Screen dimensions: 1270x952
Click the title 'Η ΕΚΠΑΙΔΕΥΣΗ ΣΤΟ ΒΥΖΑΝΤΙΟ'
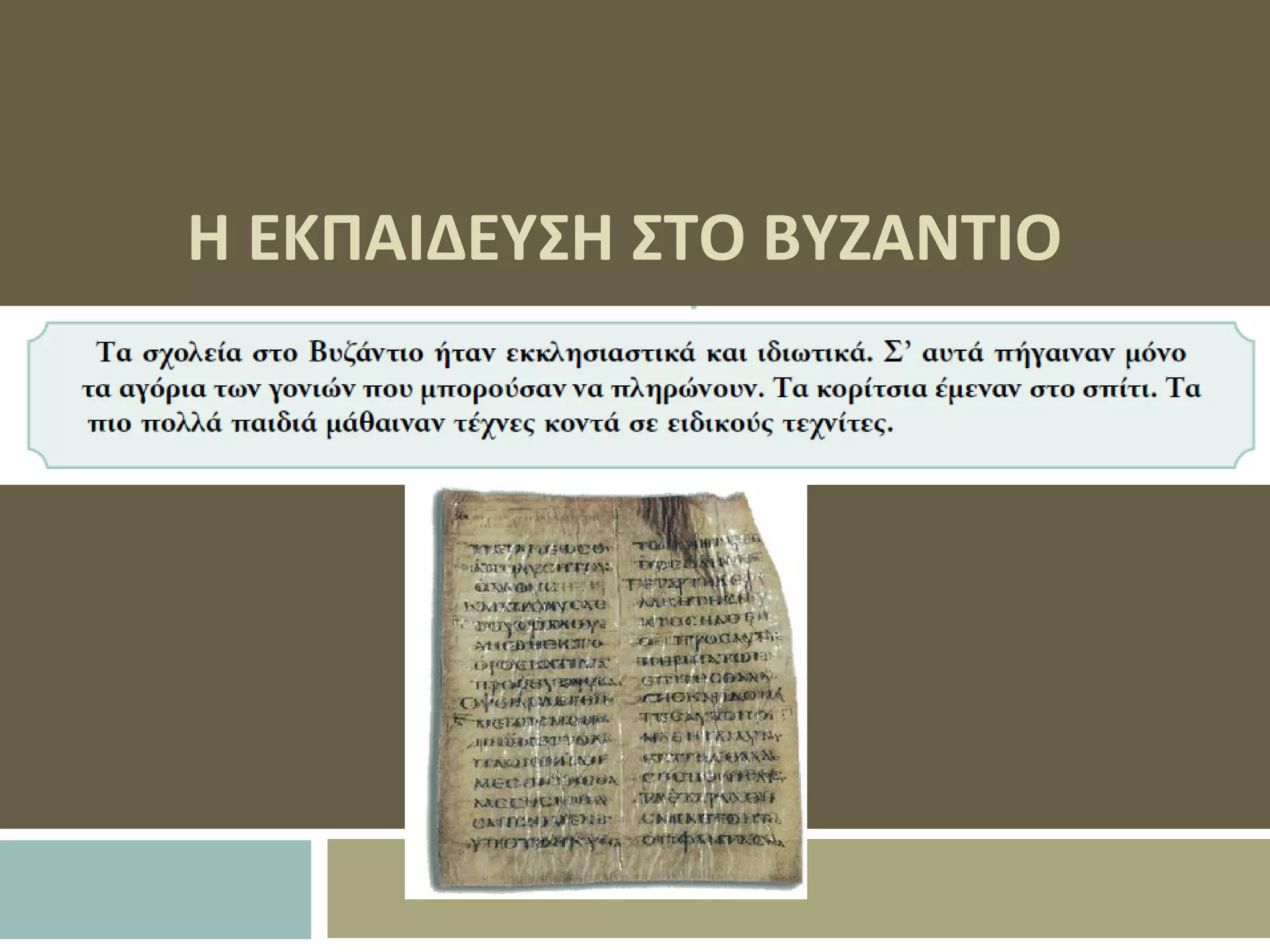point(624,239)
